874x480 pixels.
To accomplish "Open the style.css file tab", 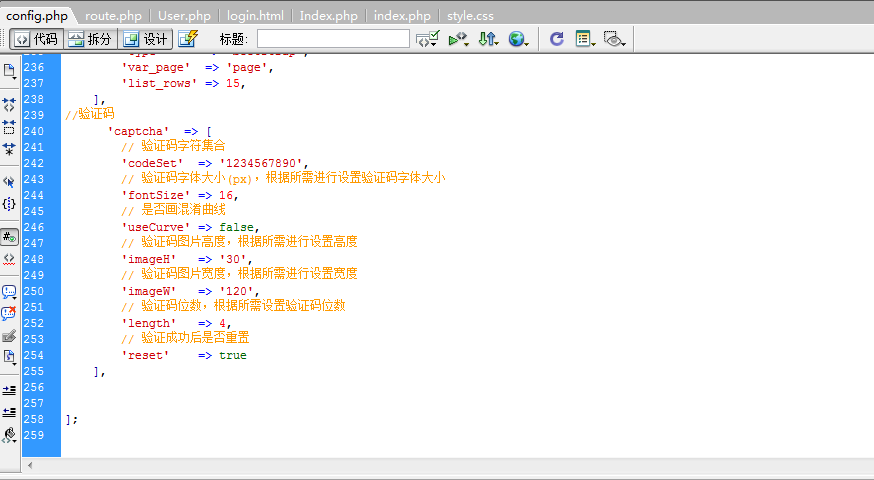I will (470, 16).
